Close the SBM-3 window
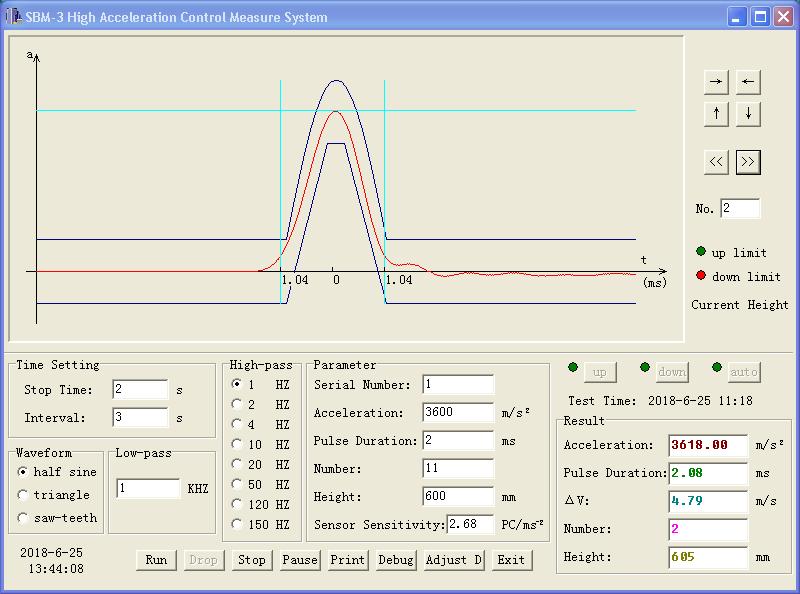The width and height of the screenshot is (800, 594). 784,17
